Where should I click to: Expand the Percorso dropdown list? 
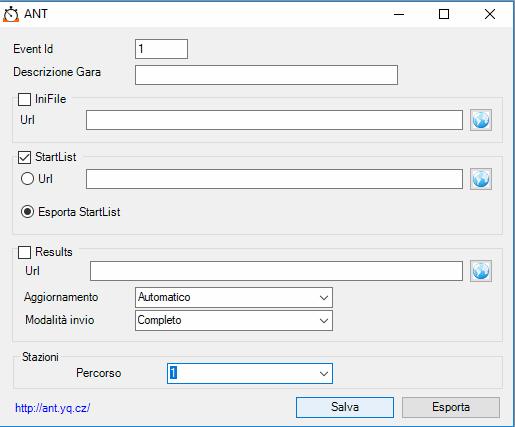click(x=250, y=373)
